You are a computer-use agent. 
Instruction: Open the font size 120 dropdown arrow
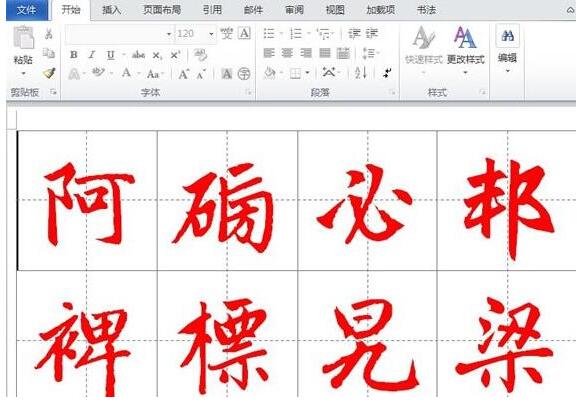211,34
